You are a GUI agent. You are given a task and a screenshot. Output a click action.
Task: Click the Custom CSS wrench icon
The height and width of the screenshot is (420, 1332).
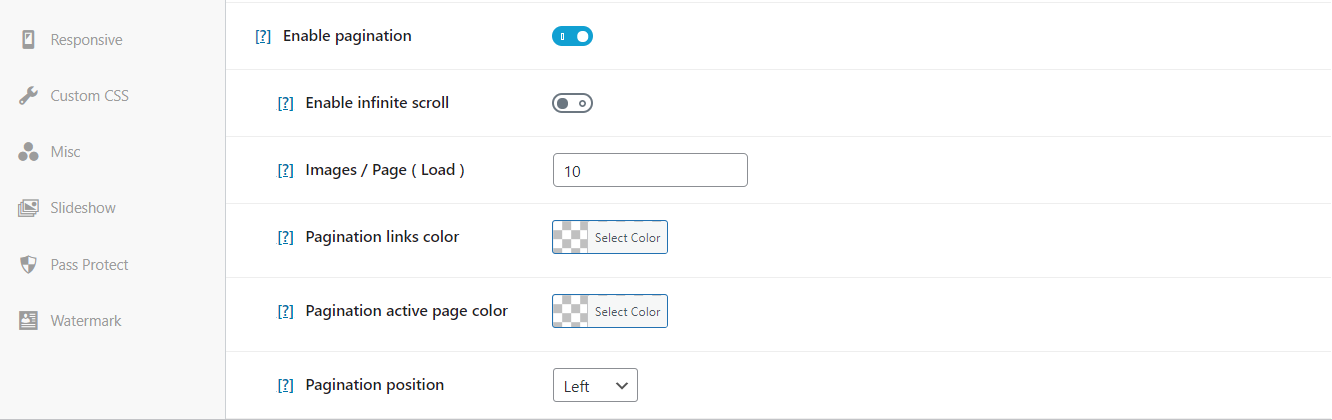[28, 96]
